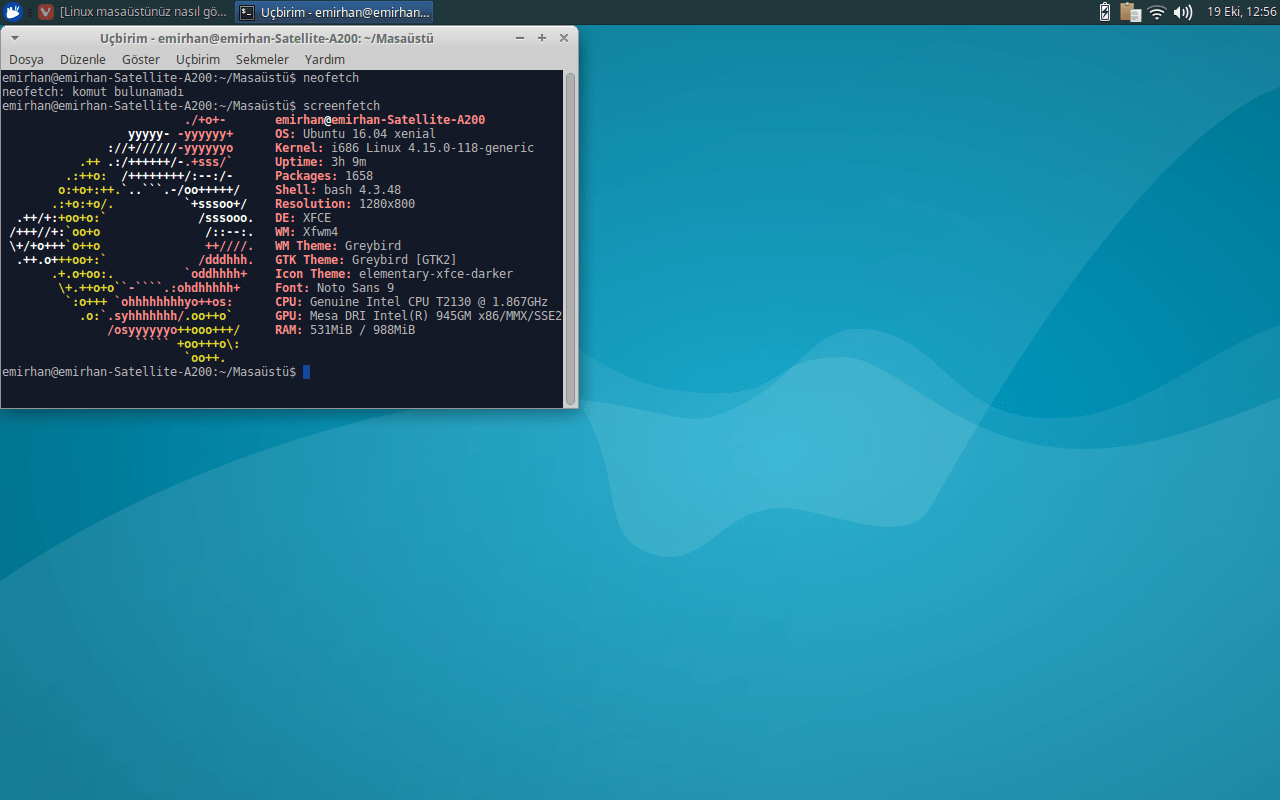Open the clock showing 19 Eki, 12:56

1241,12
